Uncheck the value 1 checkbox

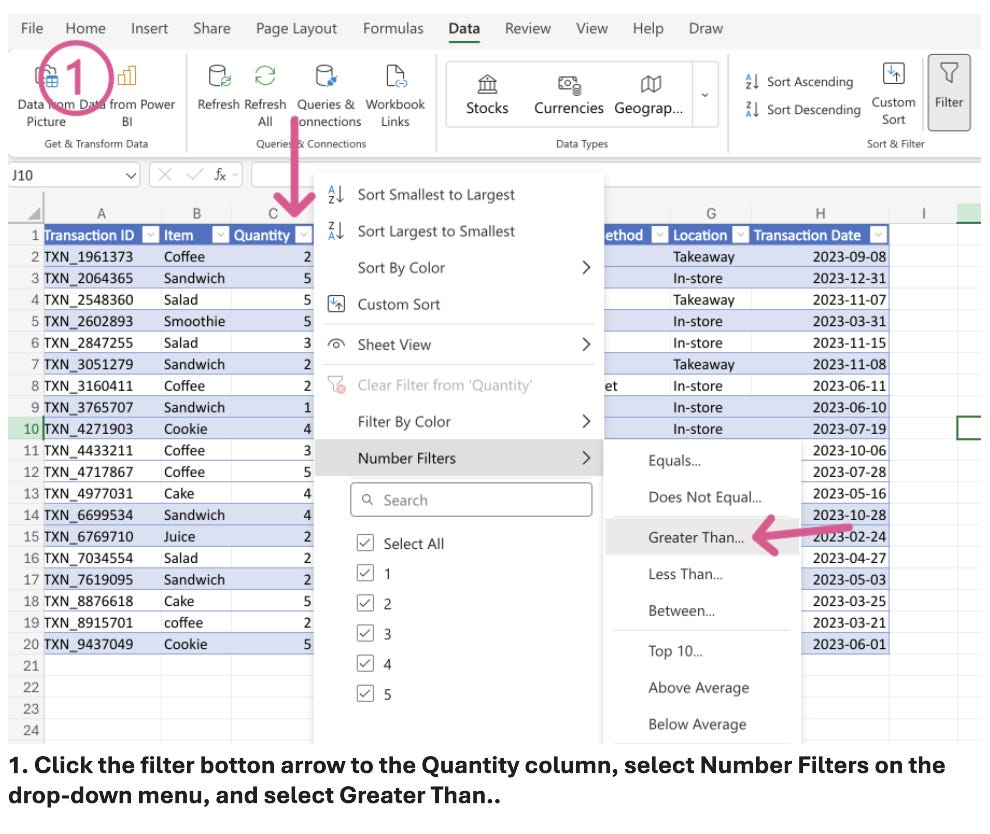click(x=365, y=573)
